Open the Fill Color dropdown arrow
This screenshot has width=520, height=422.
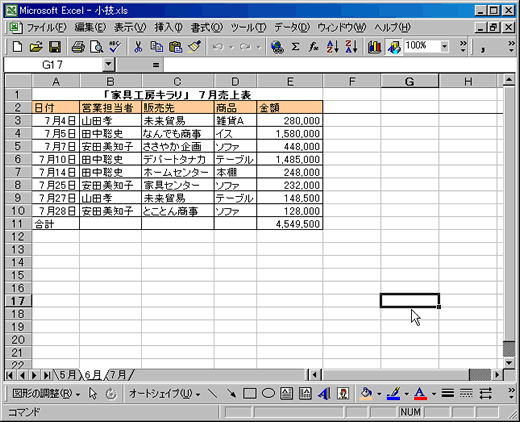click(379, 394)
